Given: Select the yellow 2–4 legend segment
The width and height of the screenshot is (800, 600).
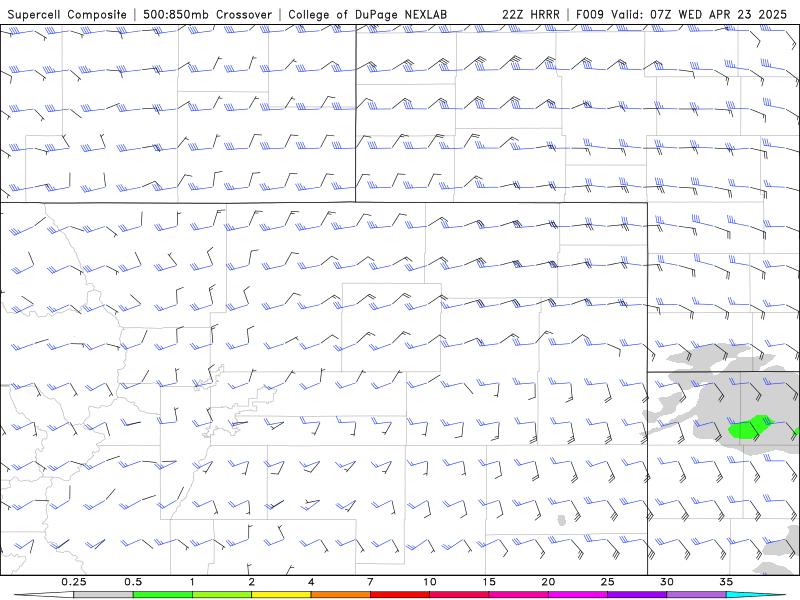Looking at the screenshot, I should click(x=281, y=595).
